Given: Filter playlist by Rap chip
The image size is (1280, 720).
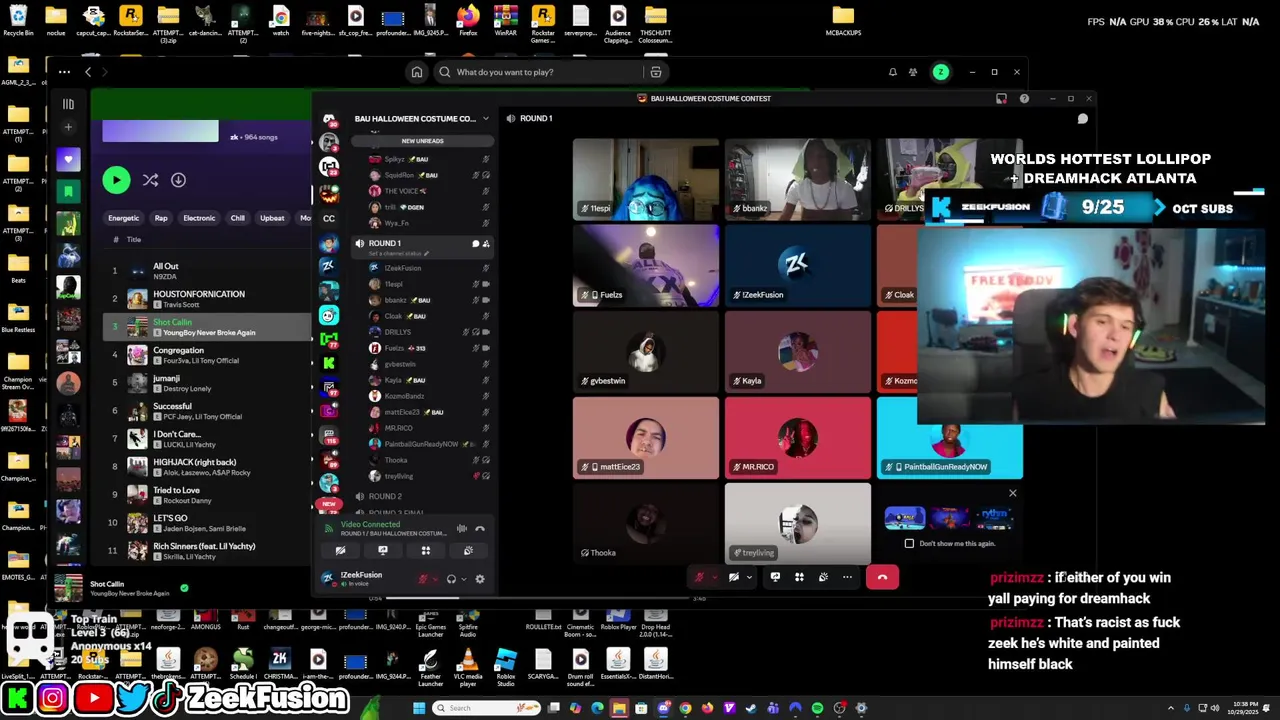Looking at the screenshot, I should click(x=161, y=218).
